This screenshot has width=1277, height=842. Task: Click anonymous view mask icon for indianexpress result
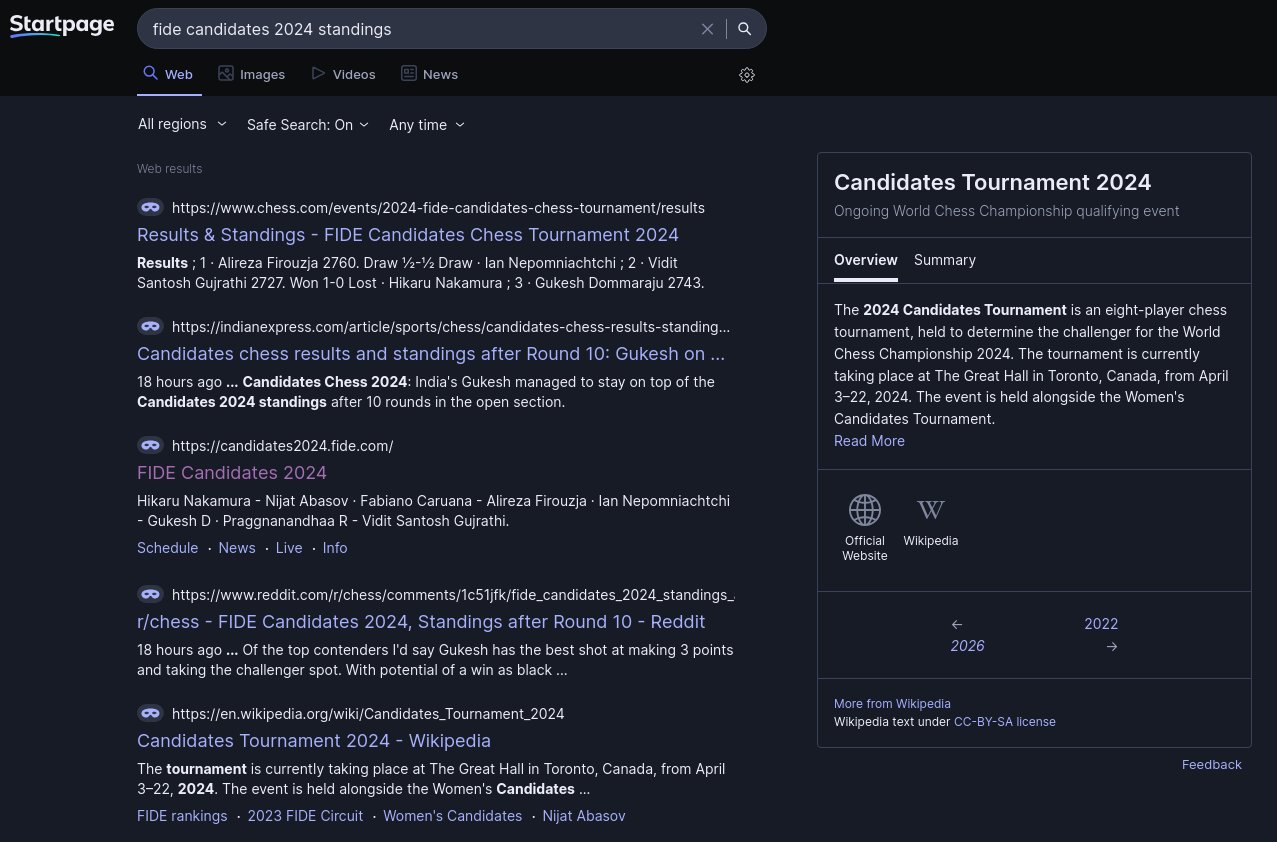click(x=150, y=326)
